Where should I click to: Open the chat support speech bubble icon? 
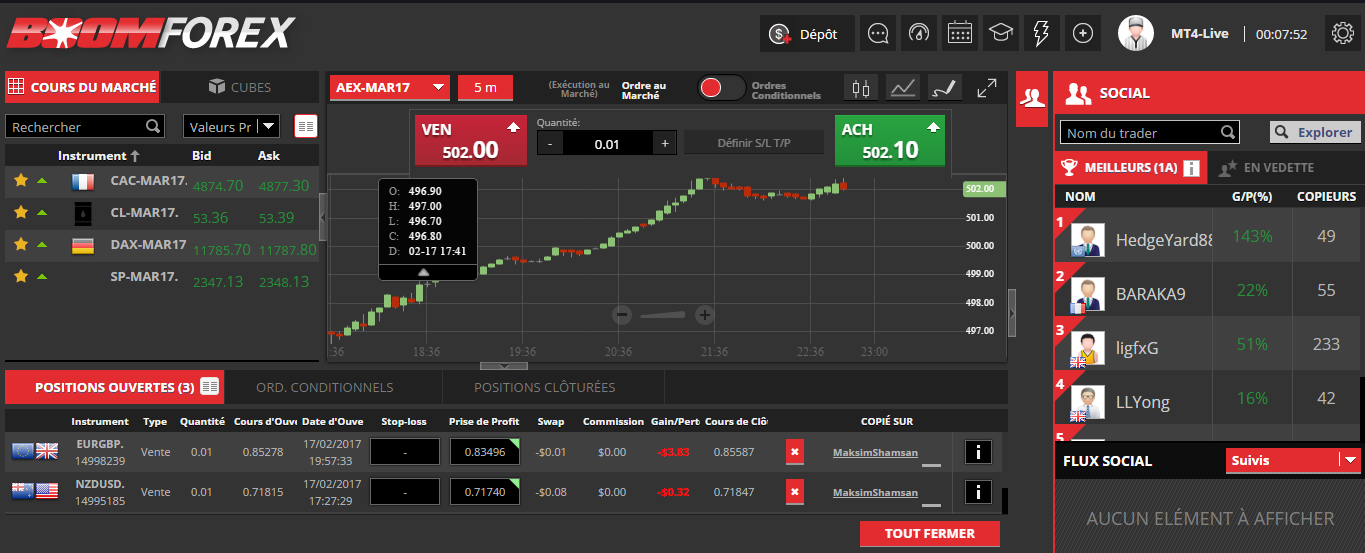click(878, 33)
